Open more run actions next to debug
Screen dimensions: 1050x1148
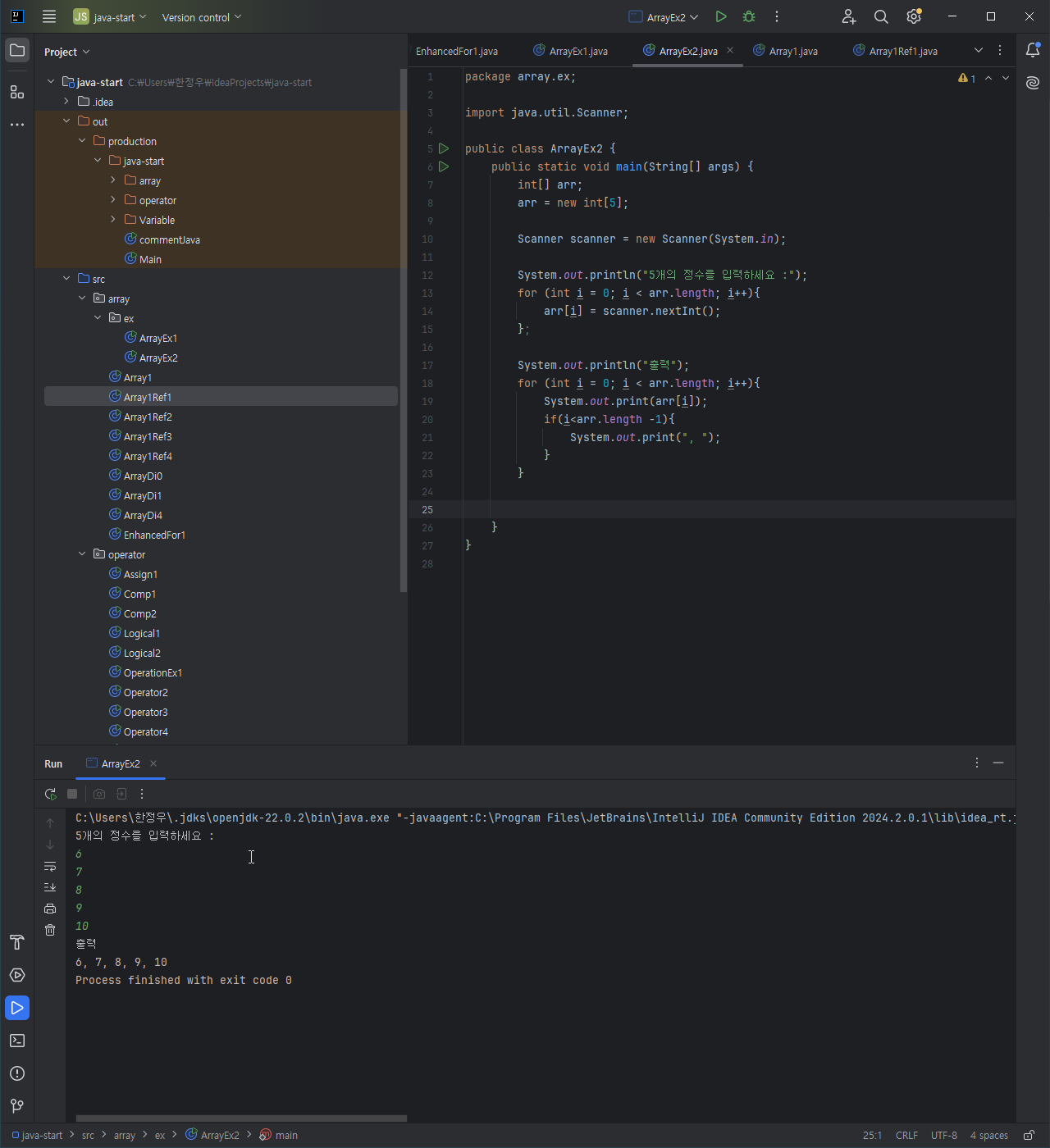coord(777,16)
